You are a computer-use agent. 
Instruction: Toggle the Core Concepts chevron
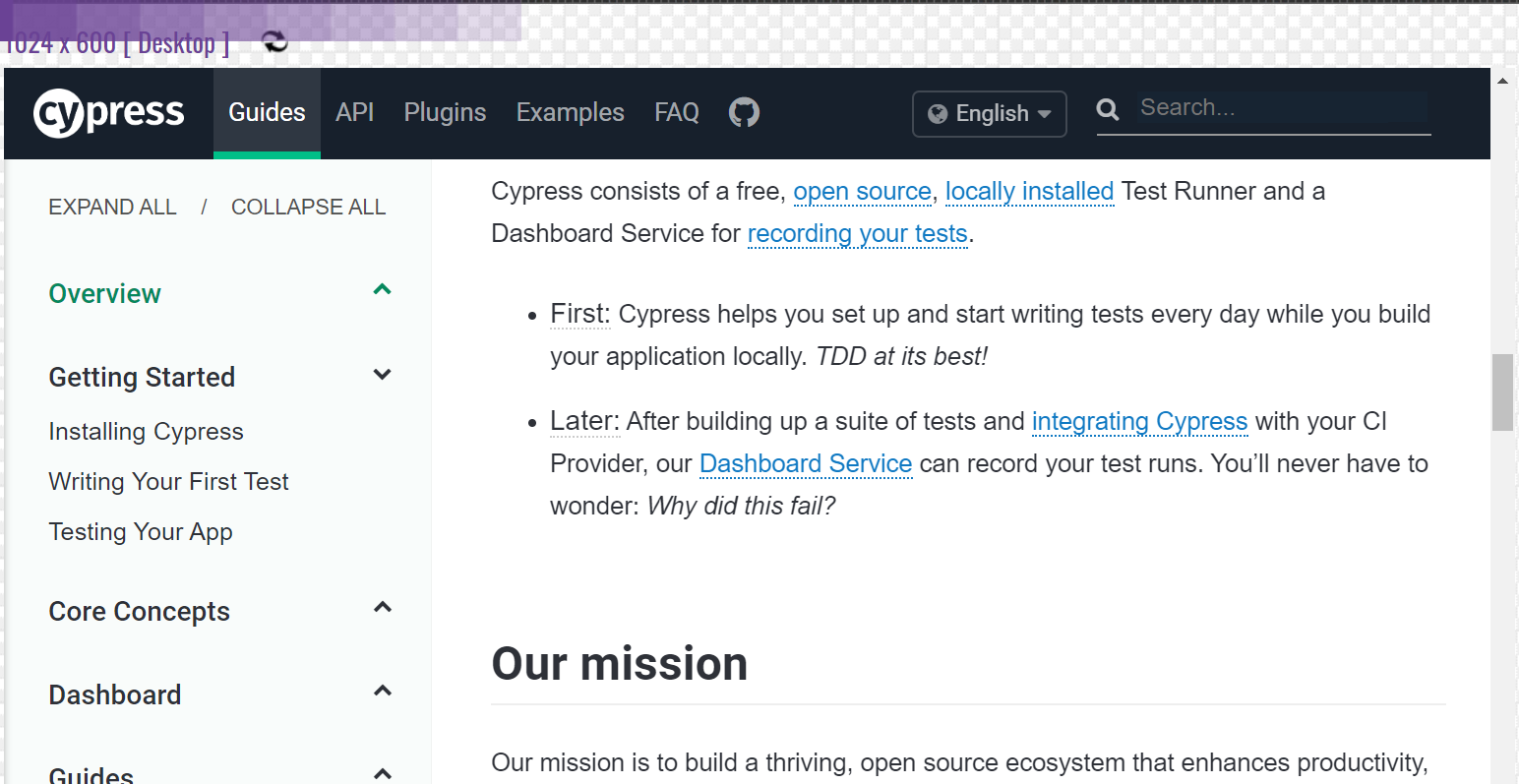click(383, 607)
